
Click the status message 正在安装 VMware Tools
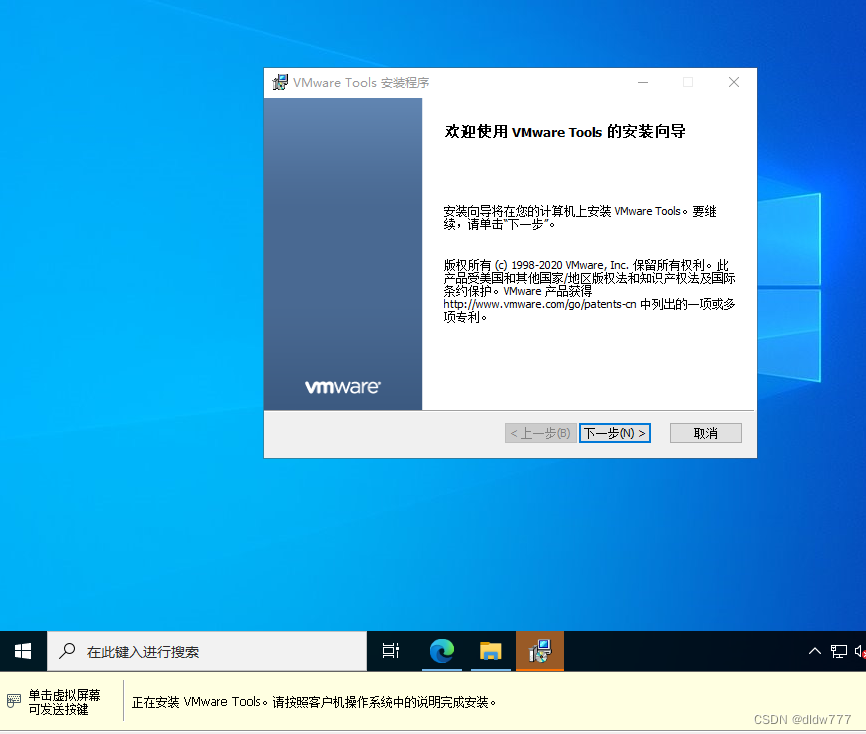(314, 702)
